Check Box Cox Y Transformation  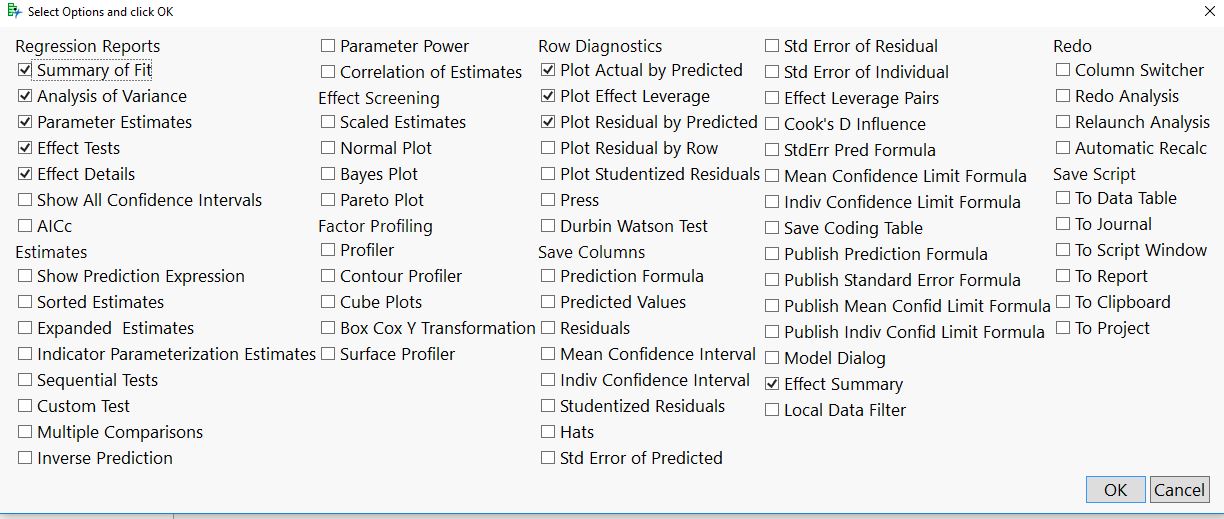328,329
